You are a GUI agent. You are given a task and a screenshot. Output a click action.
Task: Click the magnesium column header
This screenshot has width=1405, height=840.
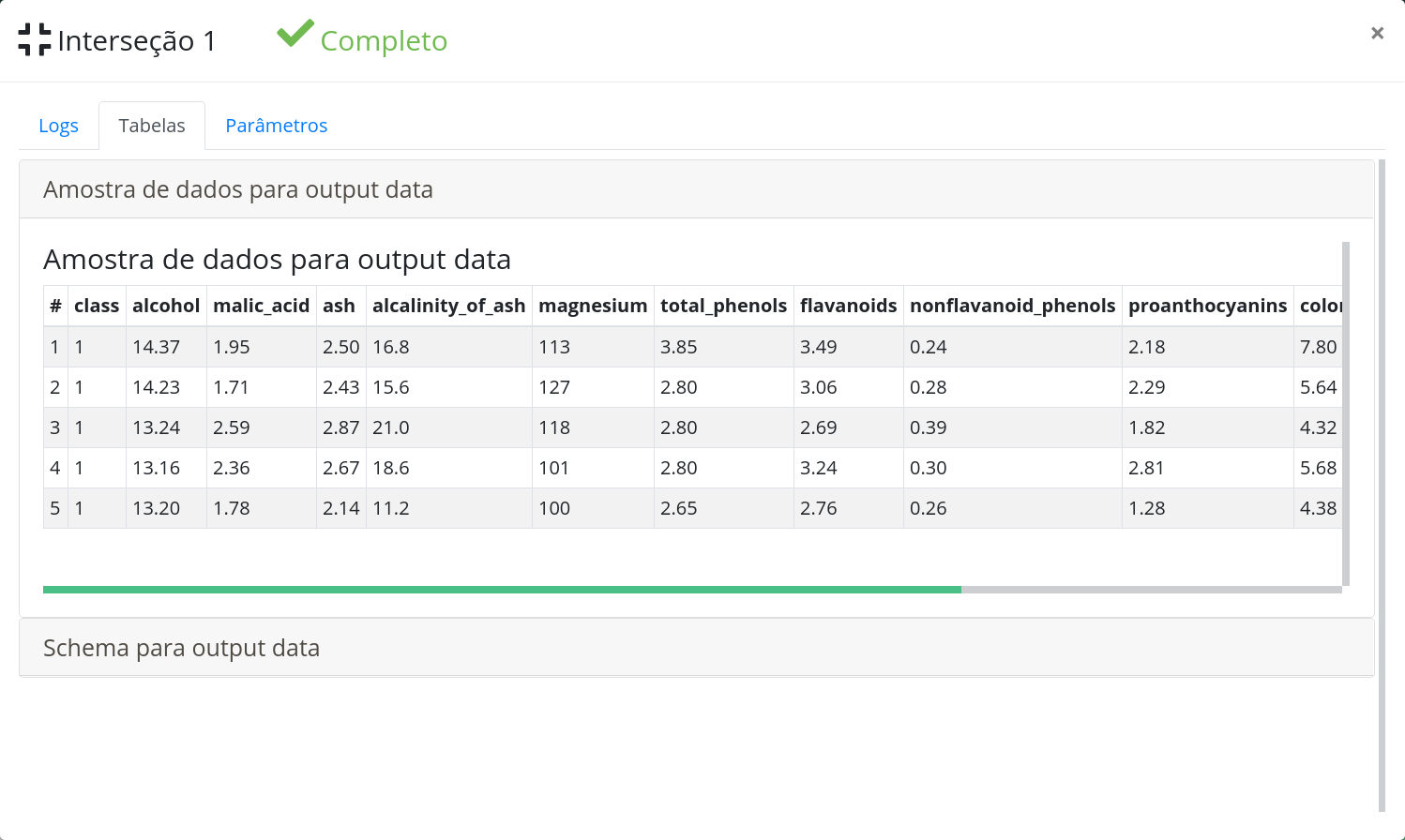coord(593,306)
